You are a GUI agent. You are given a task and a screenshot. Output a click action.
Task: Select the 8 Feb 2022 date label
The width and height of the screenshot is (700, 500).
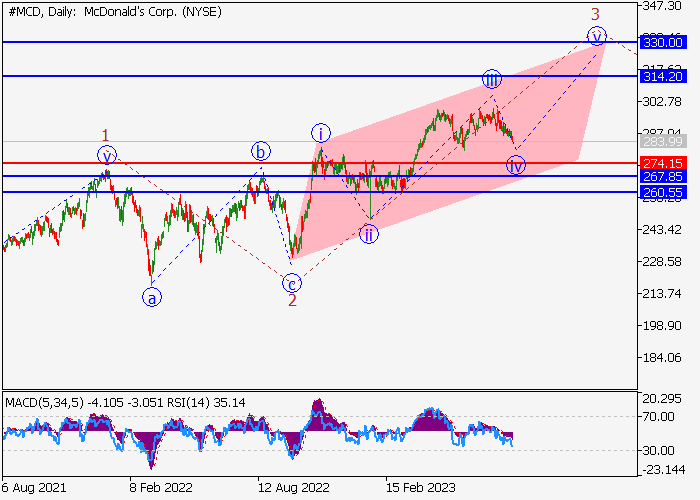tap(161, 487)
